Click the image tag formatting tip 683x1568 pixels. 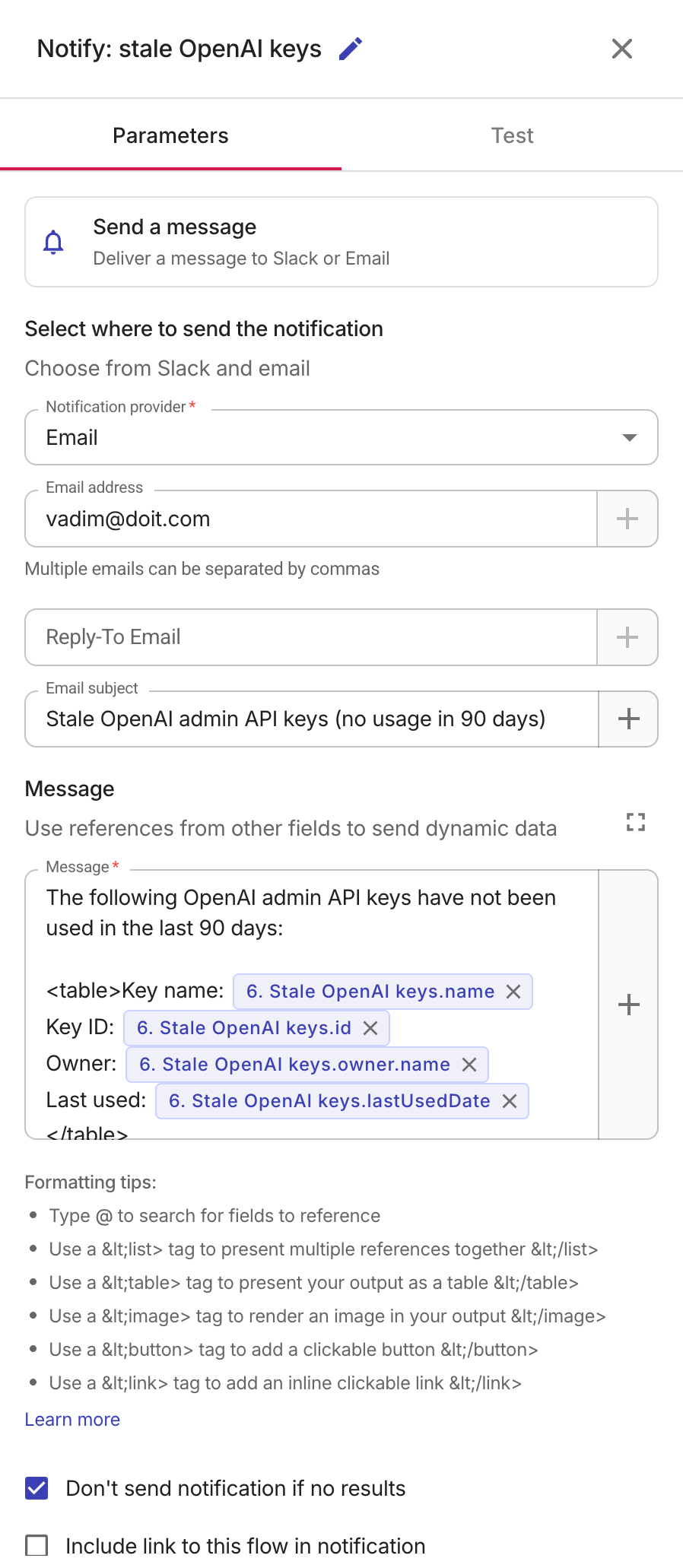coord(328,1316)
